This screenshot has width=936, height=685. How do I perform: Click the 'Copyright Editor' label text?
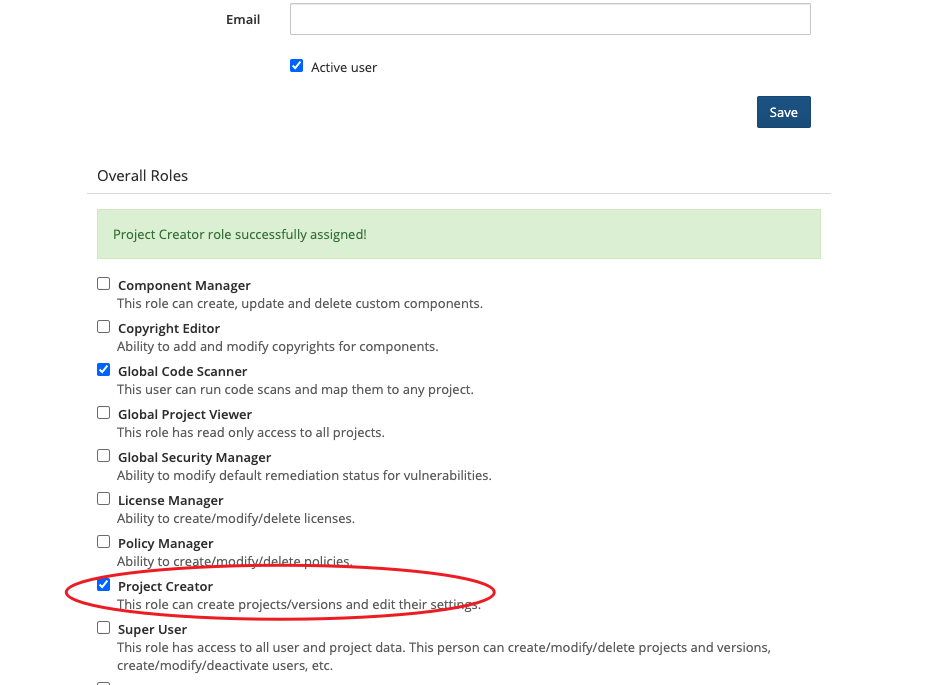[x=168, y=328]
